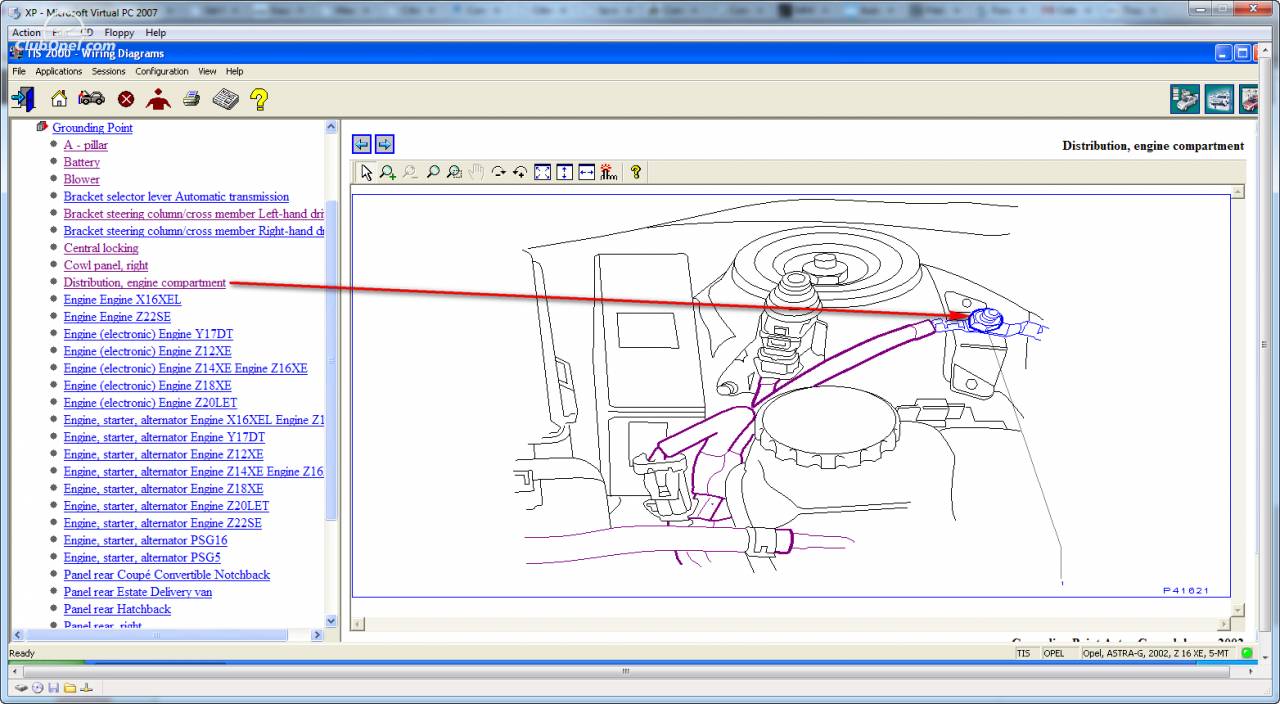The width and height of the screenshot is (1280, 704).
Task: Select the zoom in magnifier tool
Action: [x=387, y=172]
